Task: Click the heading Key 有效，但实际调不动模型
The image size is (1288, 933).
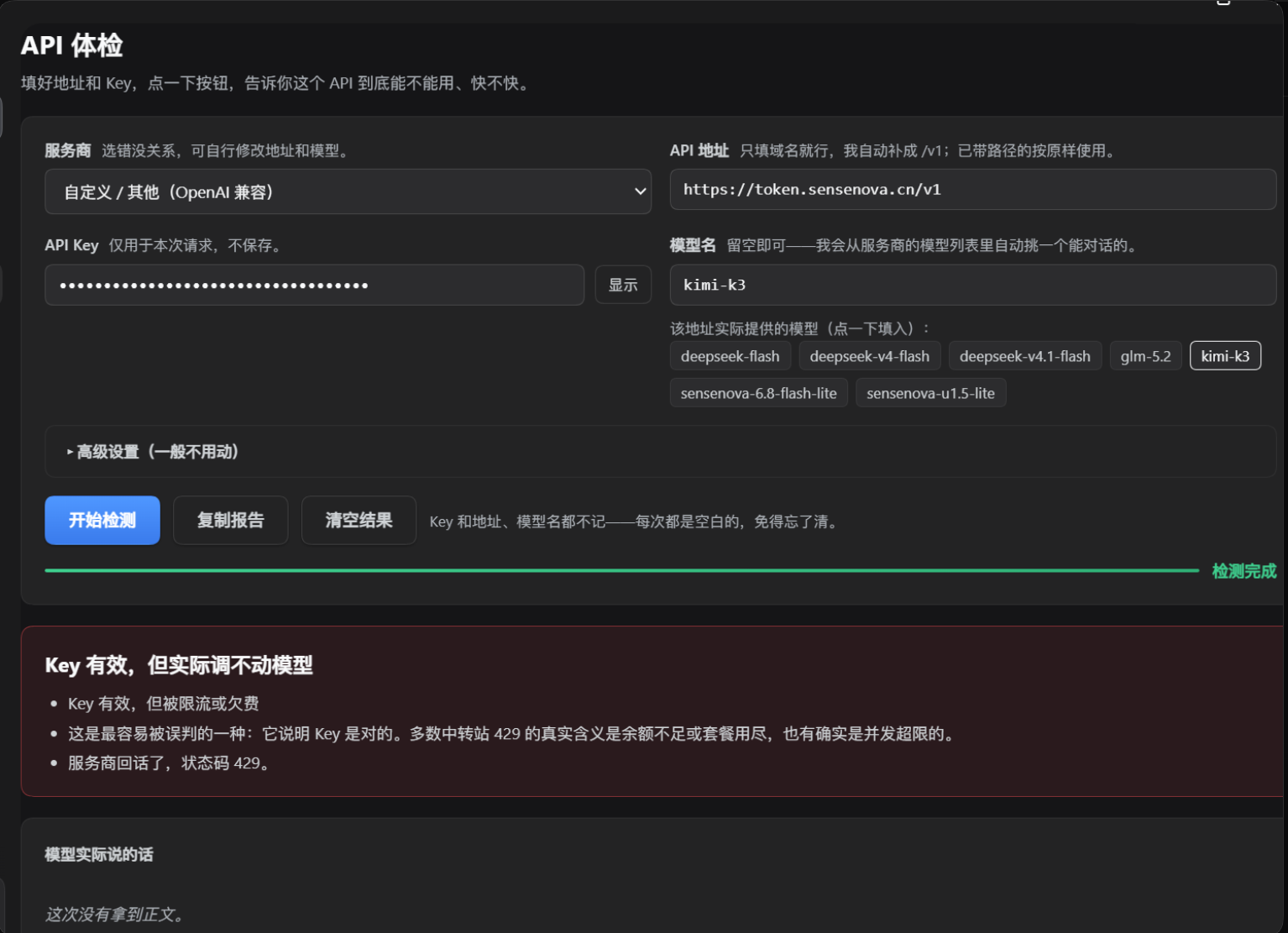Action: point(179,665)
